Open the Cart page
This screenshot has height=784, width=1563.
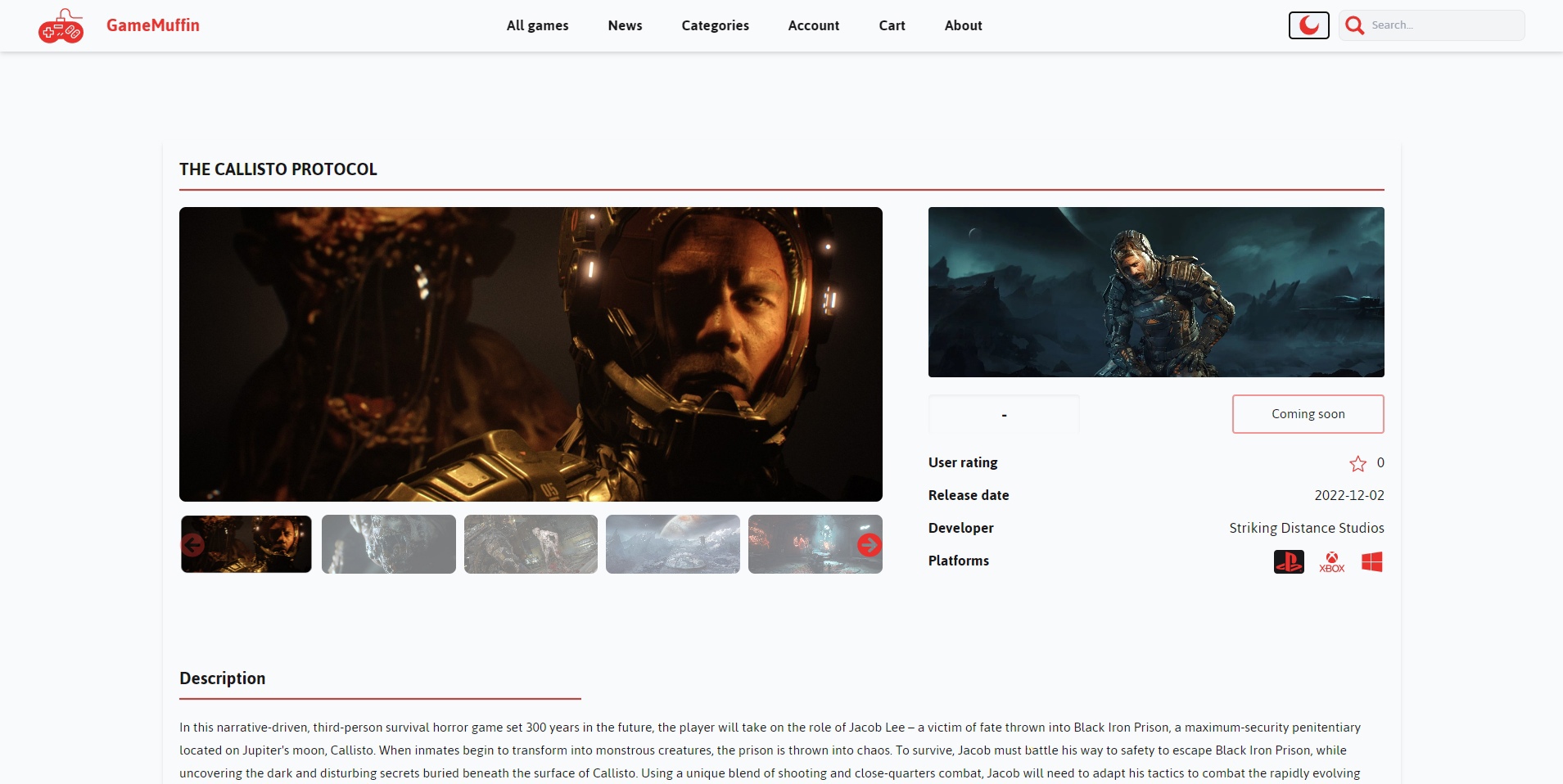[x=892, y=25]
